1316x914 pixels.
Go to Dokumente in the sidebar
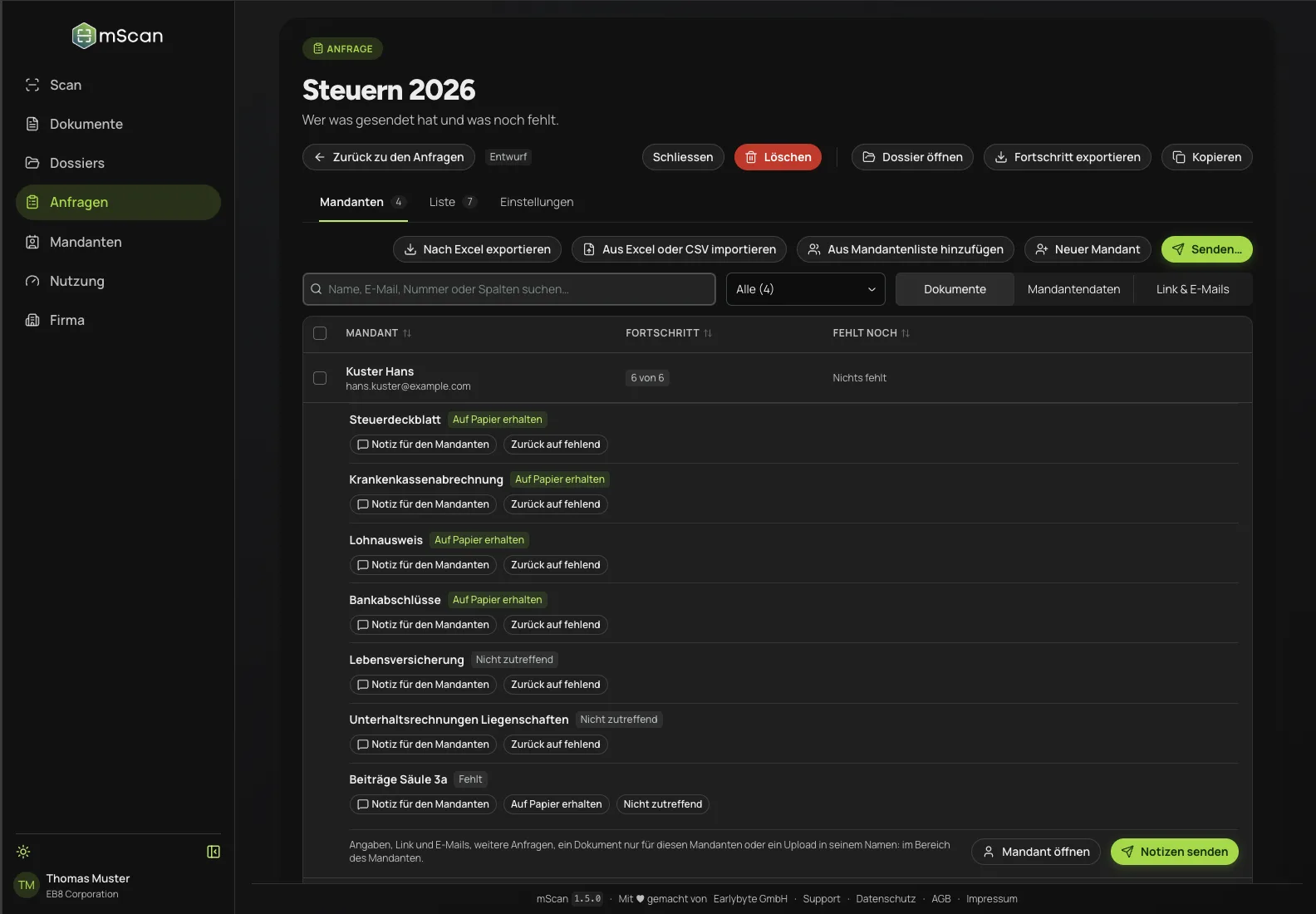[x=118, y=124]
